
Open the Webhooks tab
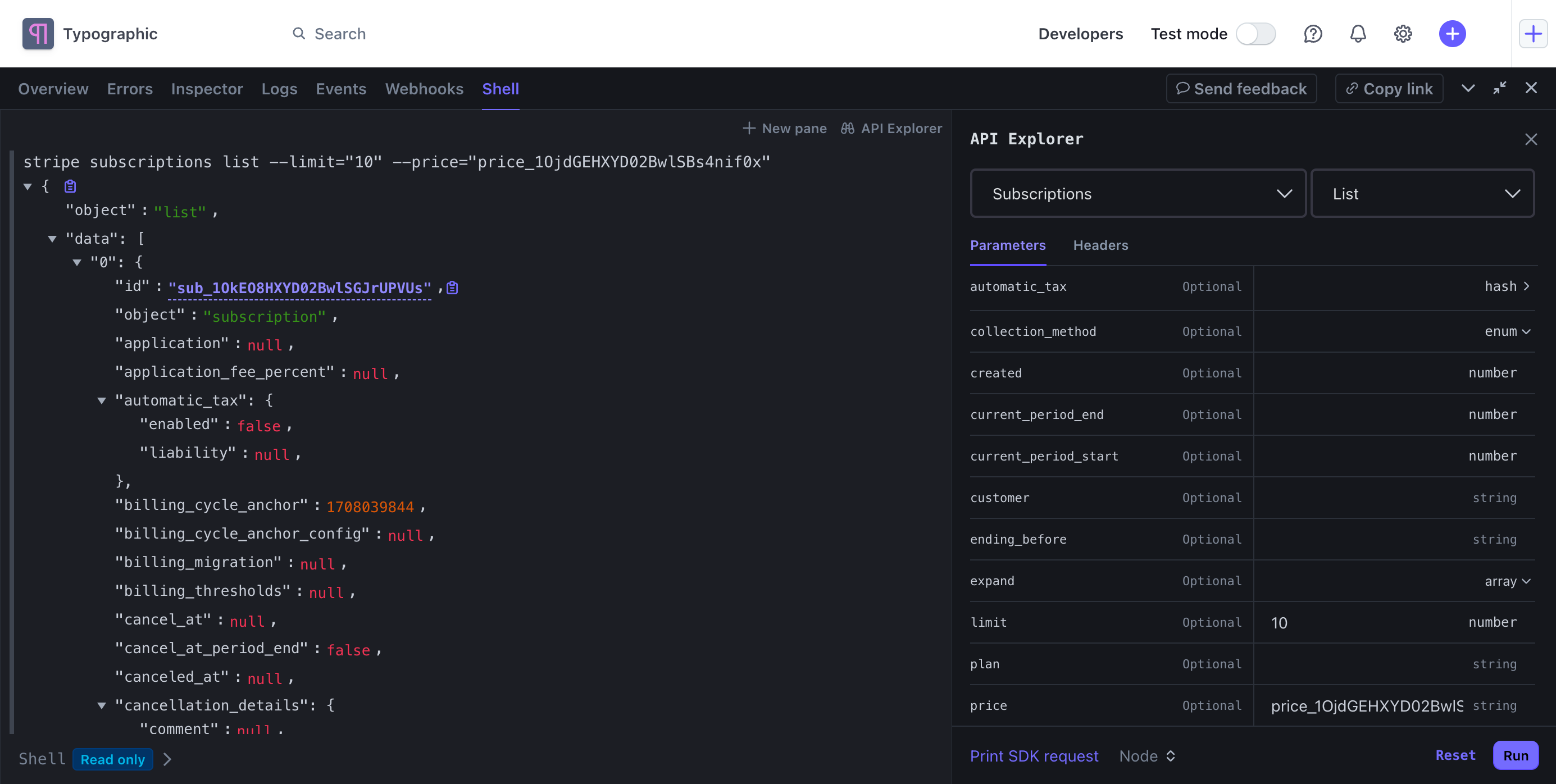(424, 88)
